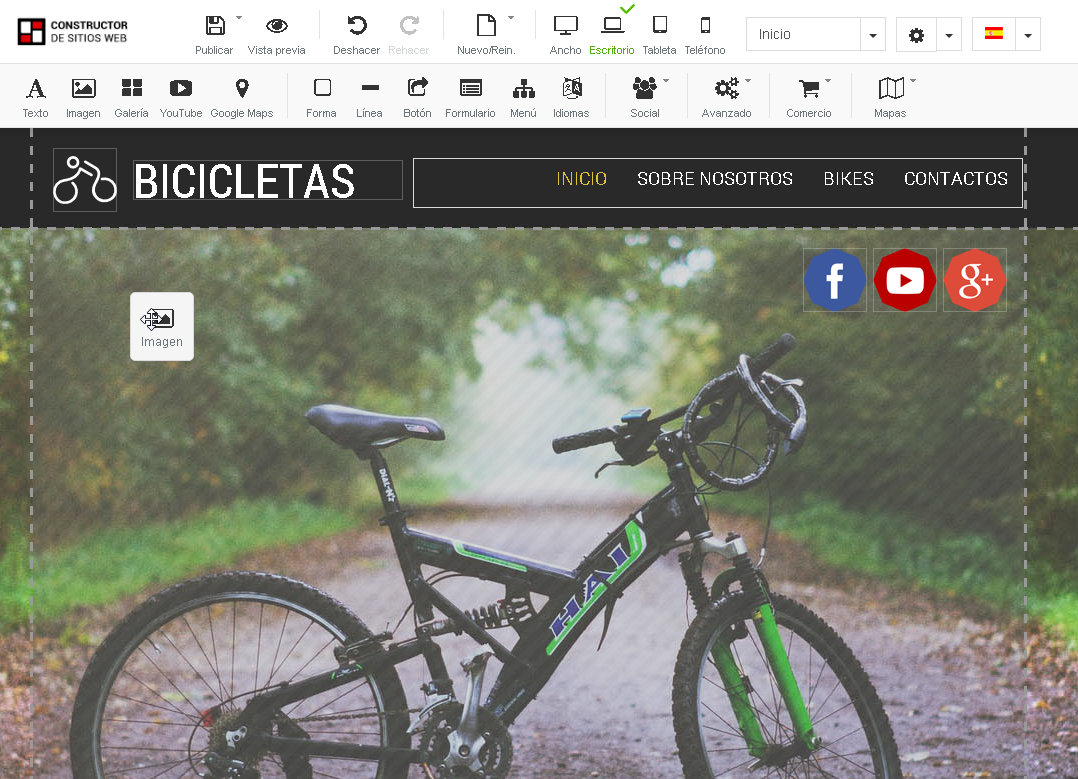Screen dimensions: 1078x779
Task: Add a Forma shape element
Action: (321, 98)
